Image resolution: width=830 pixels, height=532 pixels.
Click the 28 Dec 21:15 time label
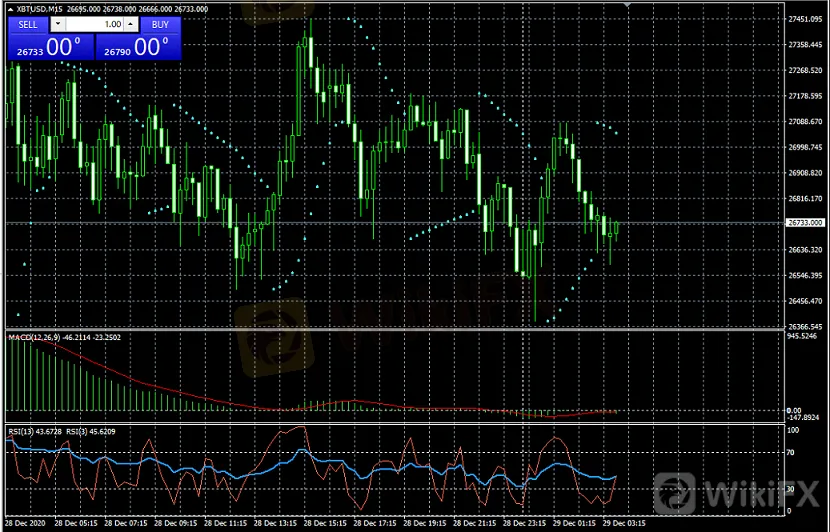click(x=474, y=523)
